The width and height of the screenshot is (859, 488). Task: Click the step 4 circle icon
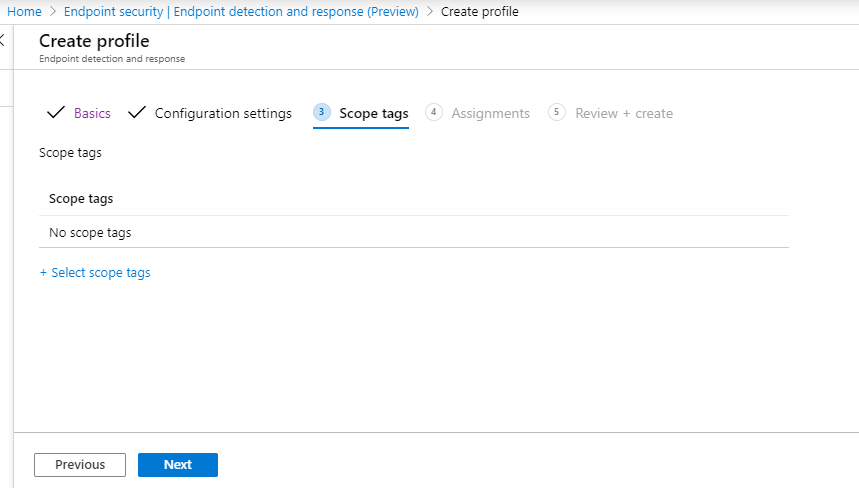434,113
